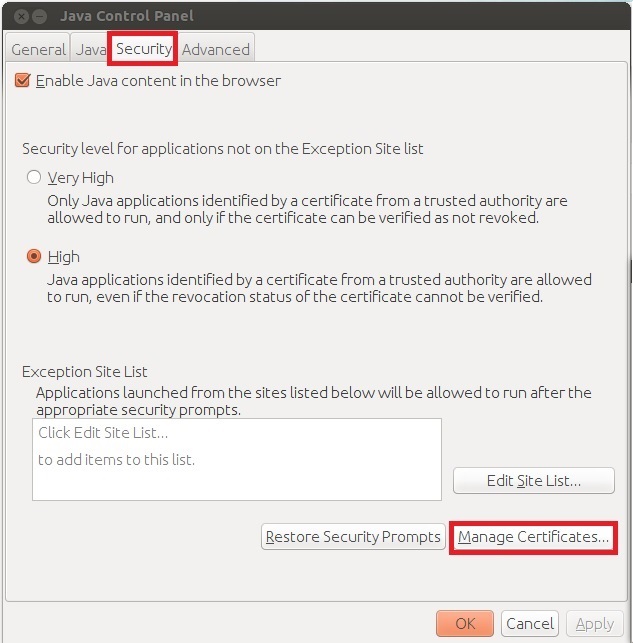Viewport: 633px width, 643px height.
Task: Click the 'Exception Site List' heading label
Action: 85,372
